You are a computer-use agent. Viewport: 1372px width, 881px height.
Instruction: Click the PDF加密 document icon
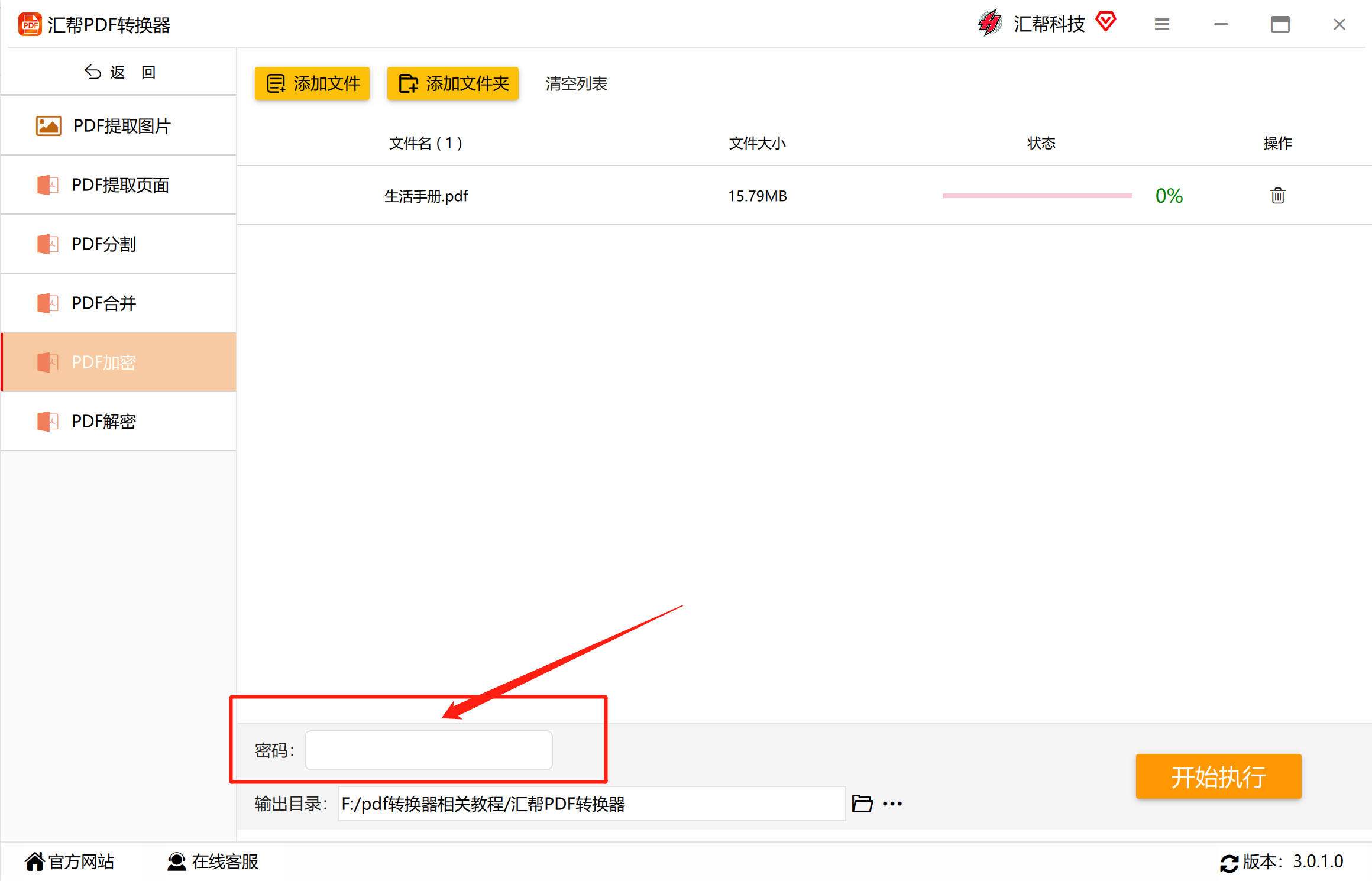pyautogui.click(x=48, y=362)
